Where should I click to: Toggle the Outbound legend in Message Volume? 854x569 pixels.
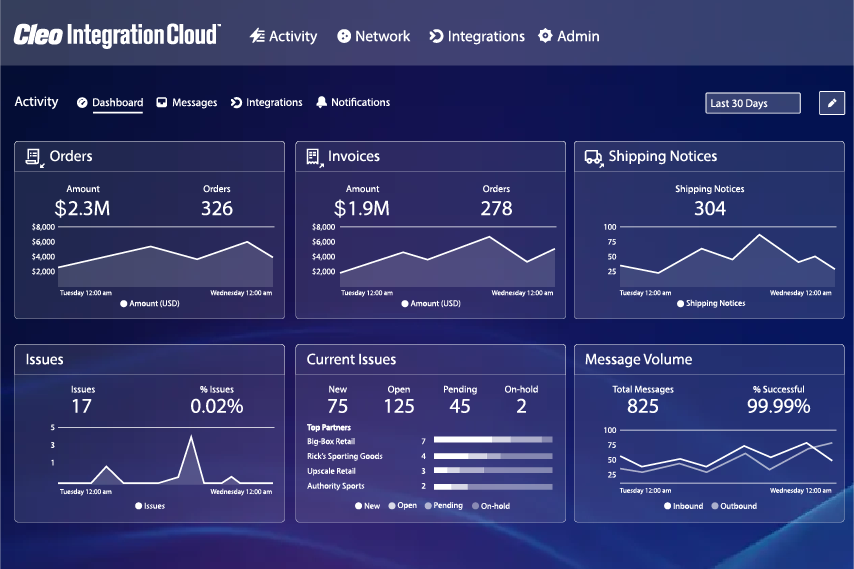734,506
